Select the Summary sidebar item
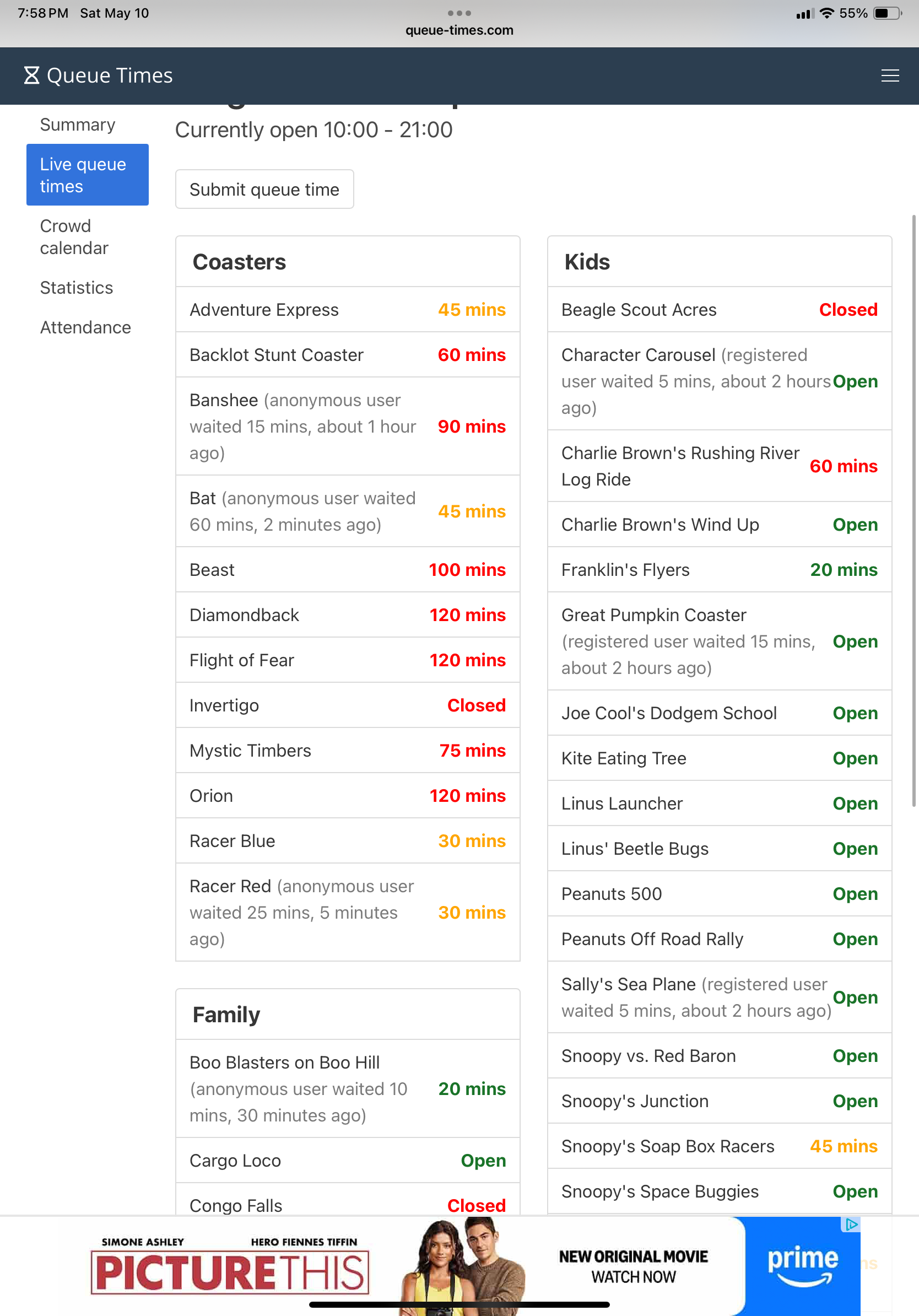Viewport: 919px width, 1316px height. coord(77,125)
